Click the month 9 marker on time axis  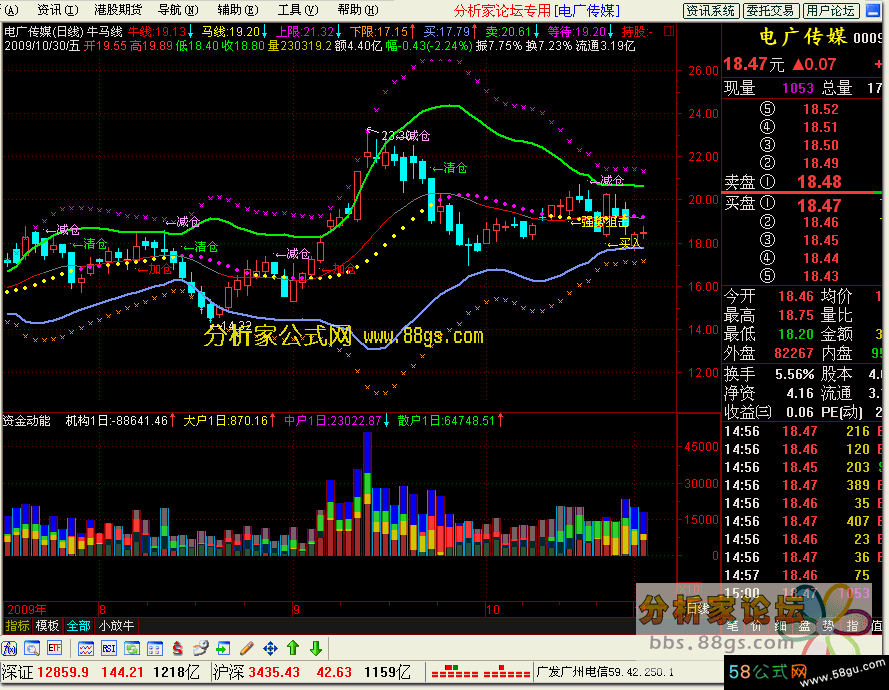296,609
